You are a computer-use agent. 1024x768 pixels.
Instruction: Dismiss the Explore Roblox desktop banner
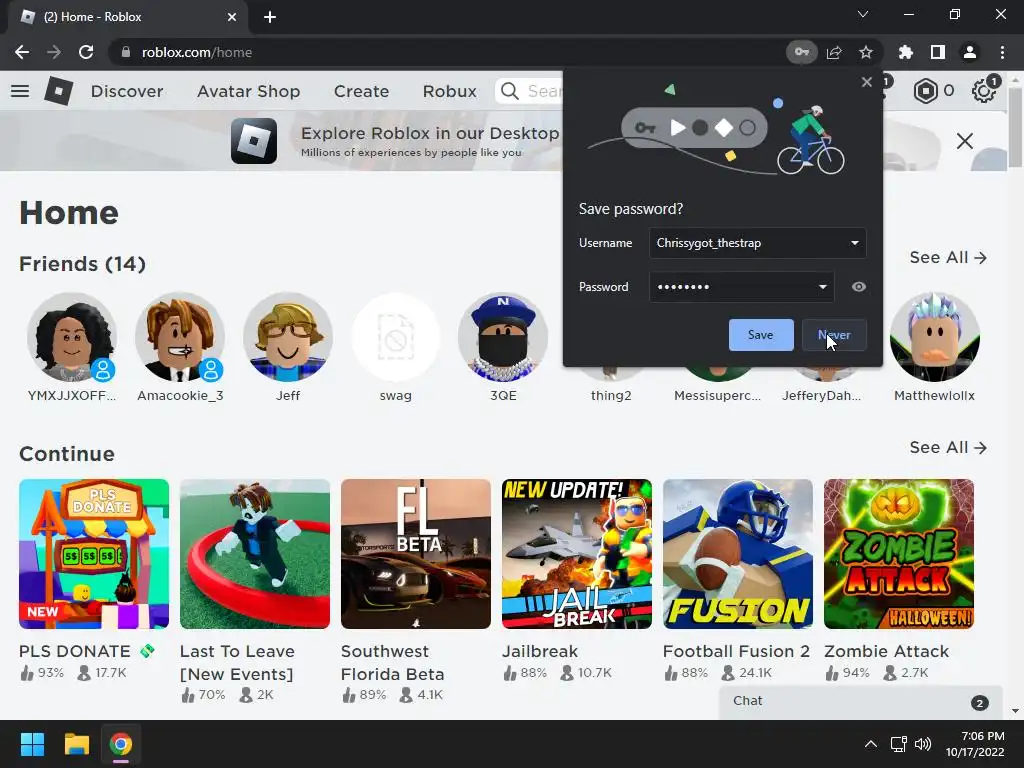pos(965,141)
